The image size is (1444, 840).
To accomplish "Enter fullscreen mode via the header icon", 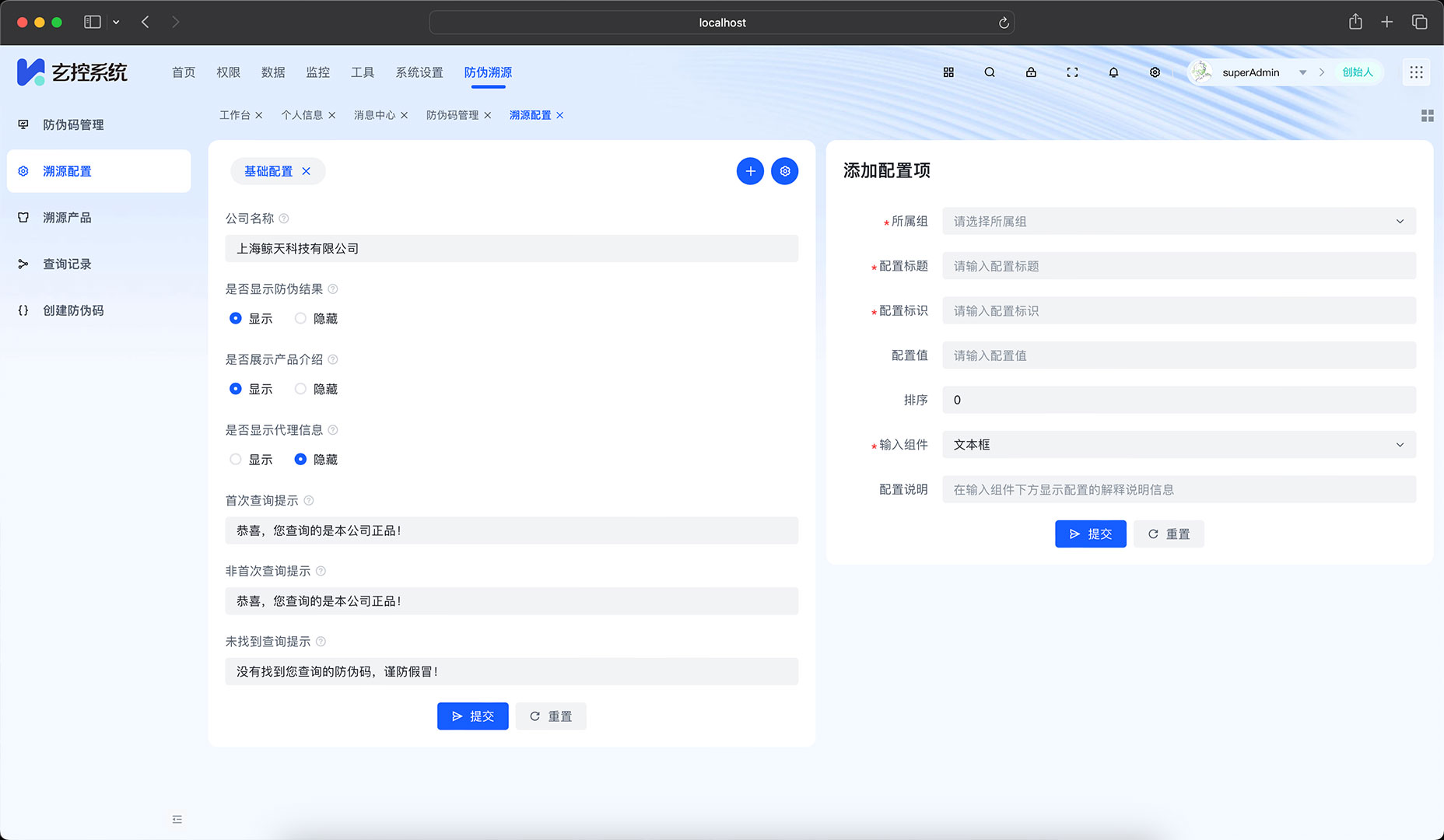I will click(1072, 72).
